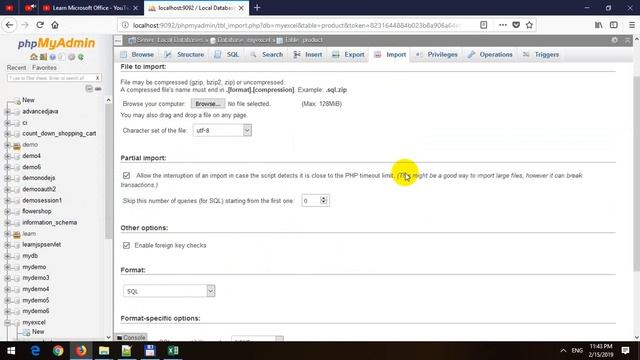Viewport: 640px width, 360px height.
Task: Open phpMyAdmin Home icon in navigation panel
Action: click(33, 57)
